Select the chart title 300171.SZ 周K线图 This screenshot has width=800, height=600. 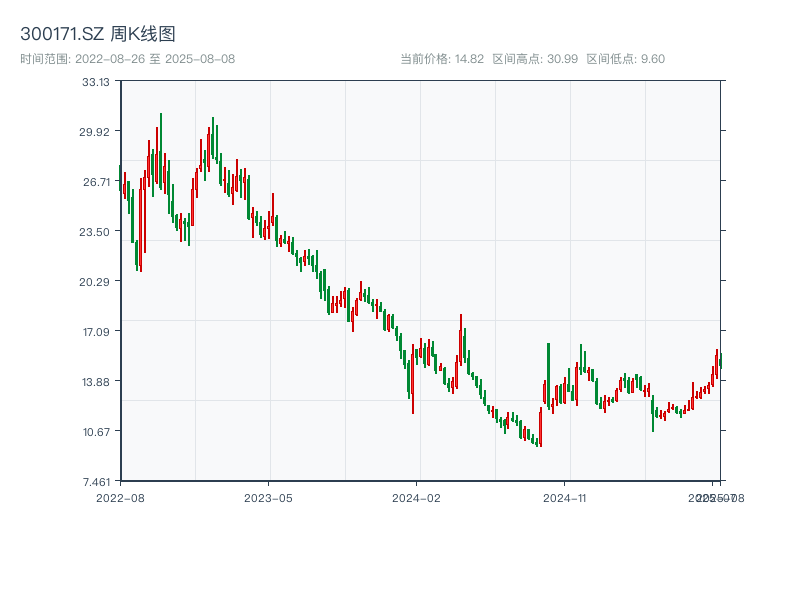tap(98, 34)
